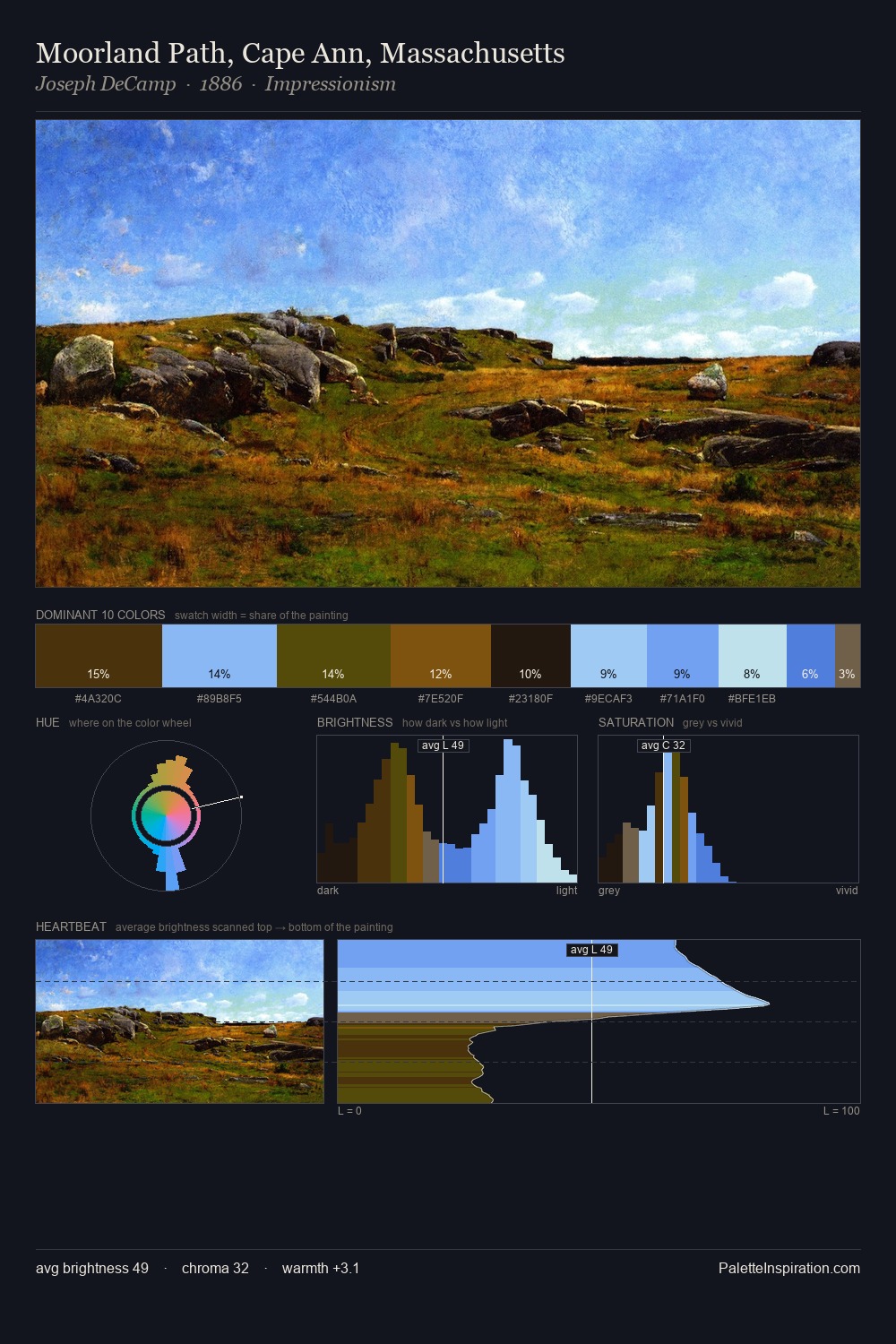Screen dimensions: 896x1344
Task: Click the hex code #4A320C
Action: click(99, 699)
